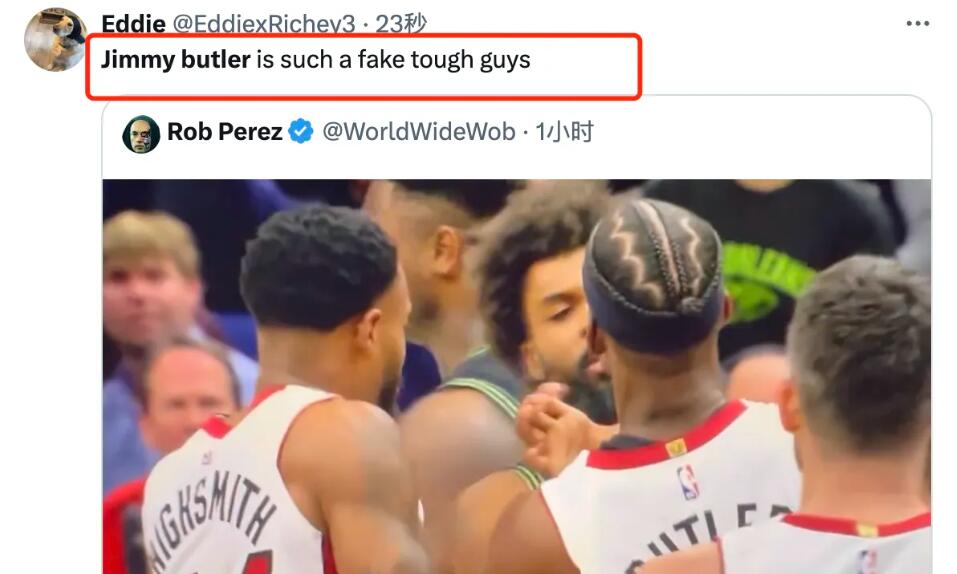Open the @WorldWideWob handle

coord(419,131)
